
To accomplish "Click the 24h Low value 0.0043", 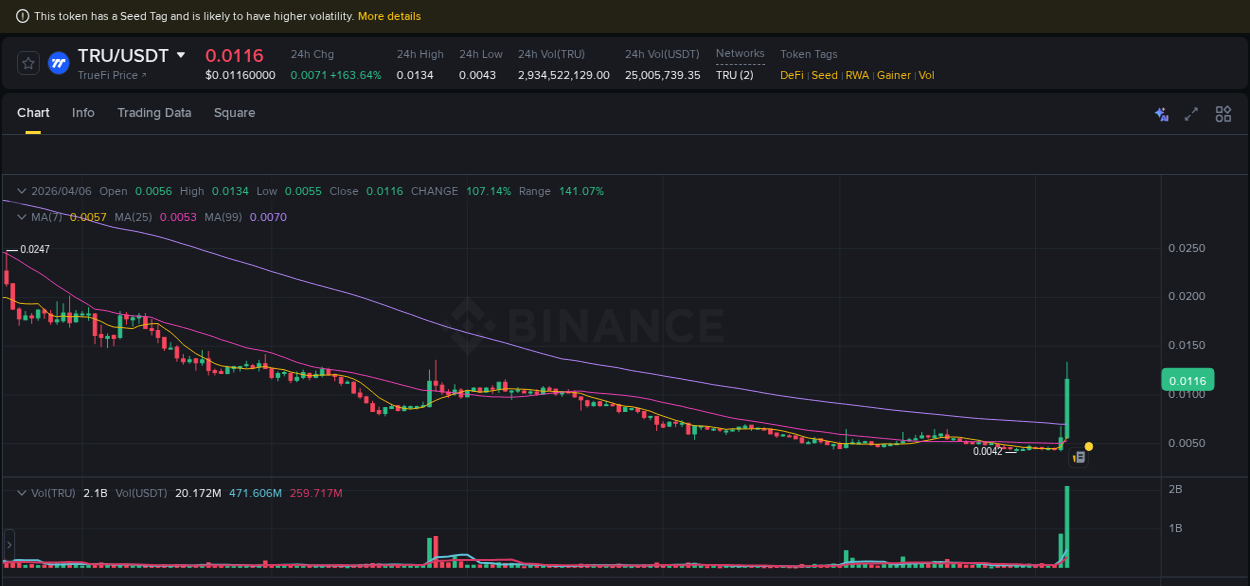I will click(x=477, y=75).
